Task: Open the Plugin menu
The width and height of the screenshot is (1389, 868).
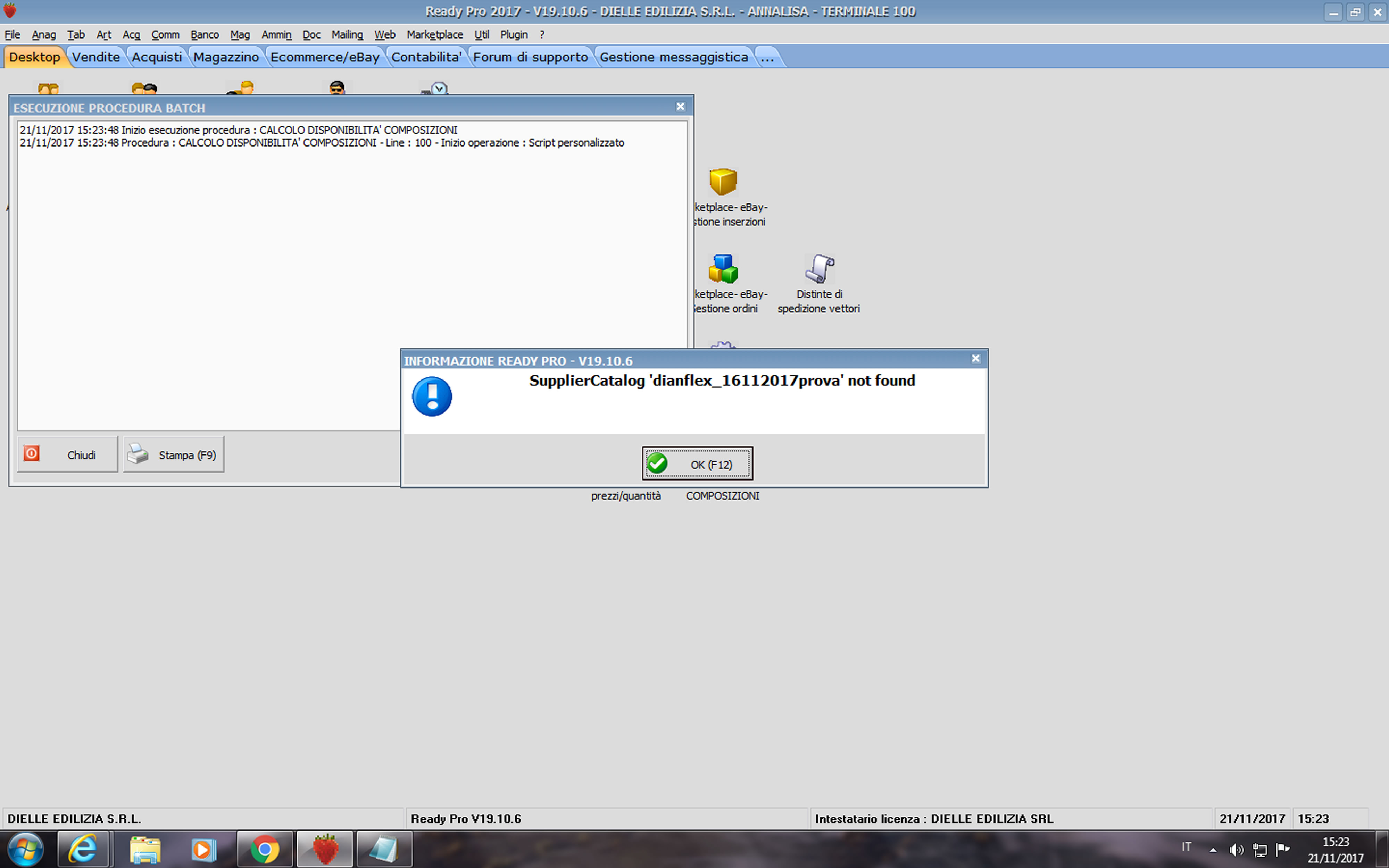Action: pos(514,34)
